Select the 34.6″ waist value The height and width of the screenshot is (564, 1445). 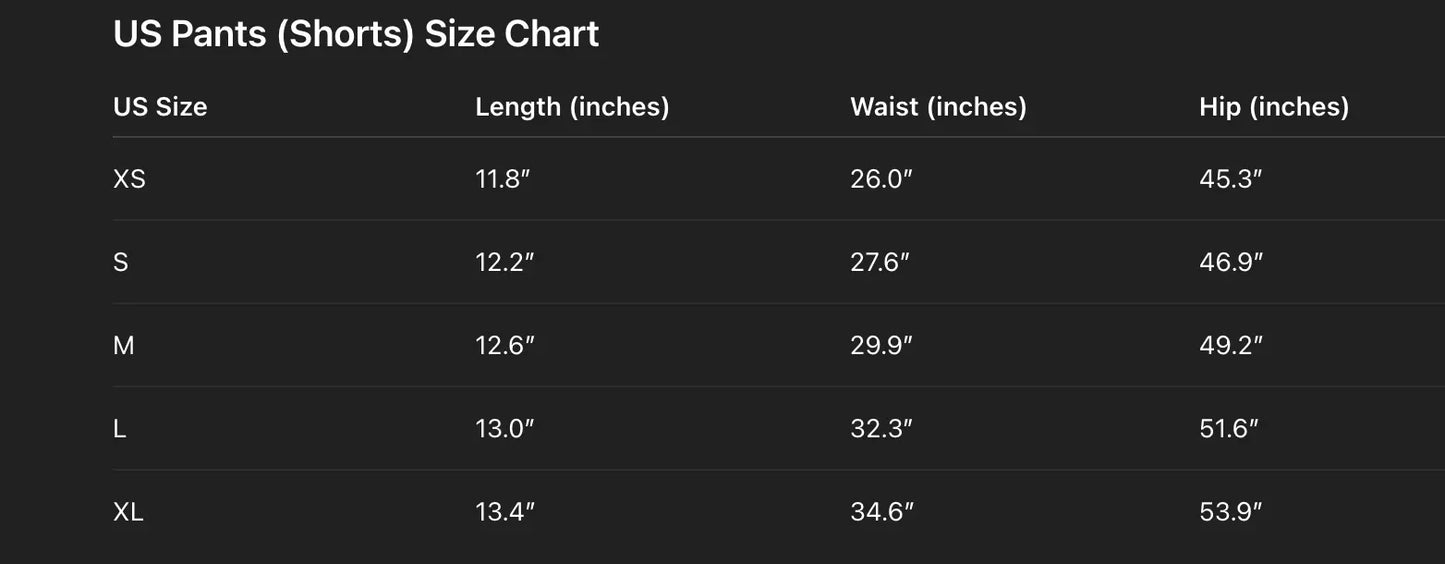point(882,512)
